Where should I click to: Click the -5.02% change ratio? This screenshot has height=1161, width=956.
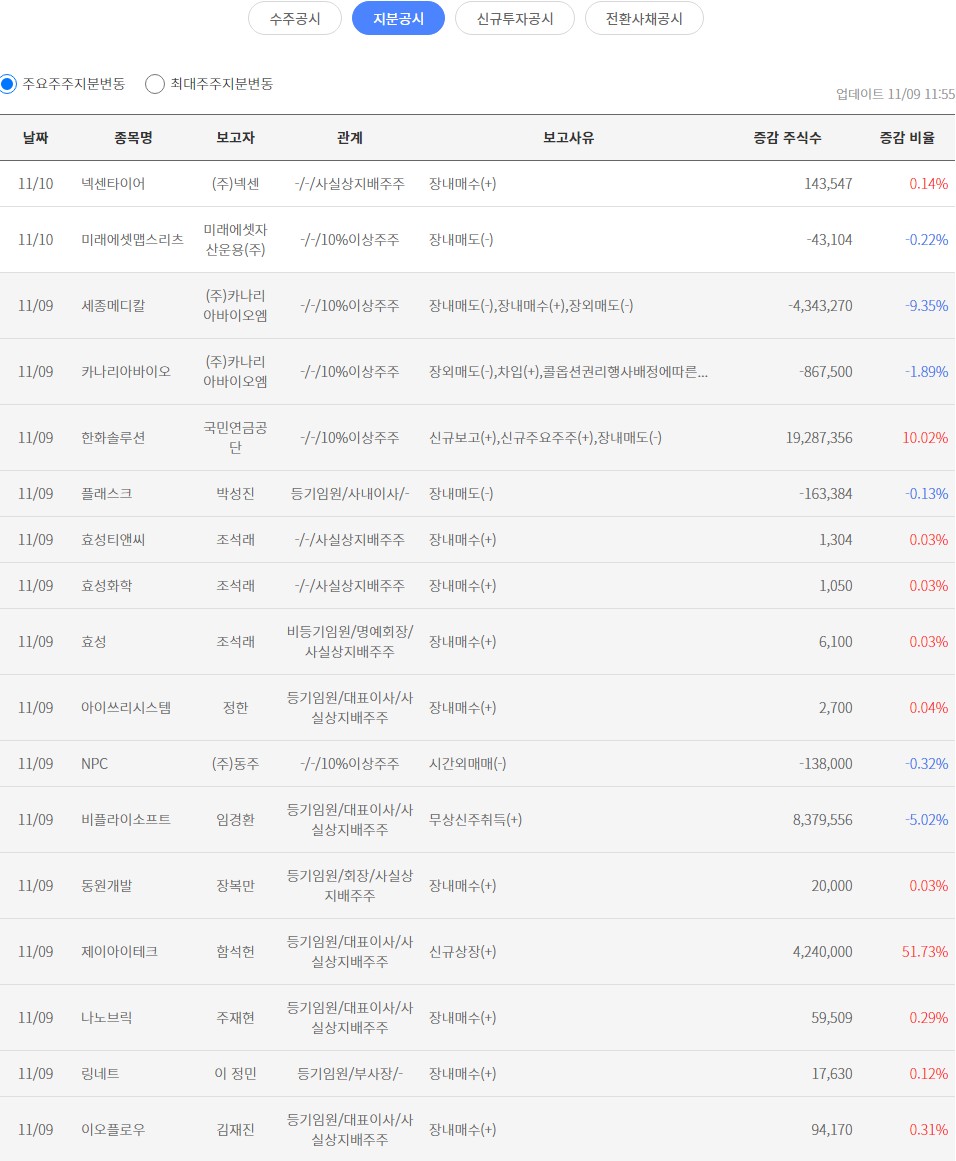coord(926,820)
